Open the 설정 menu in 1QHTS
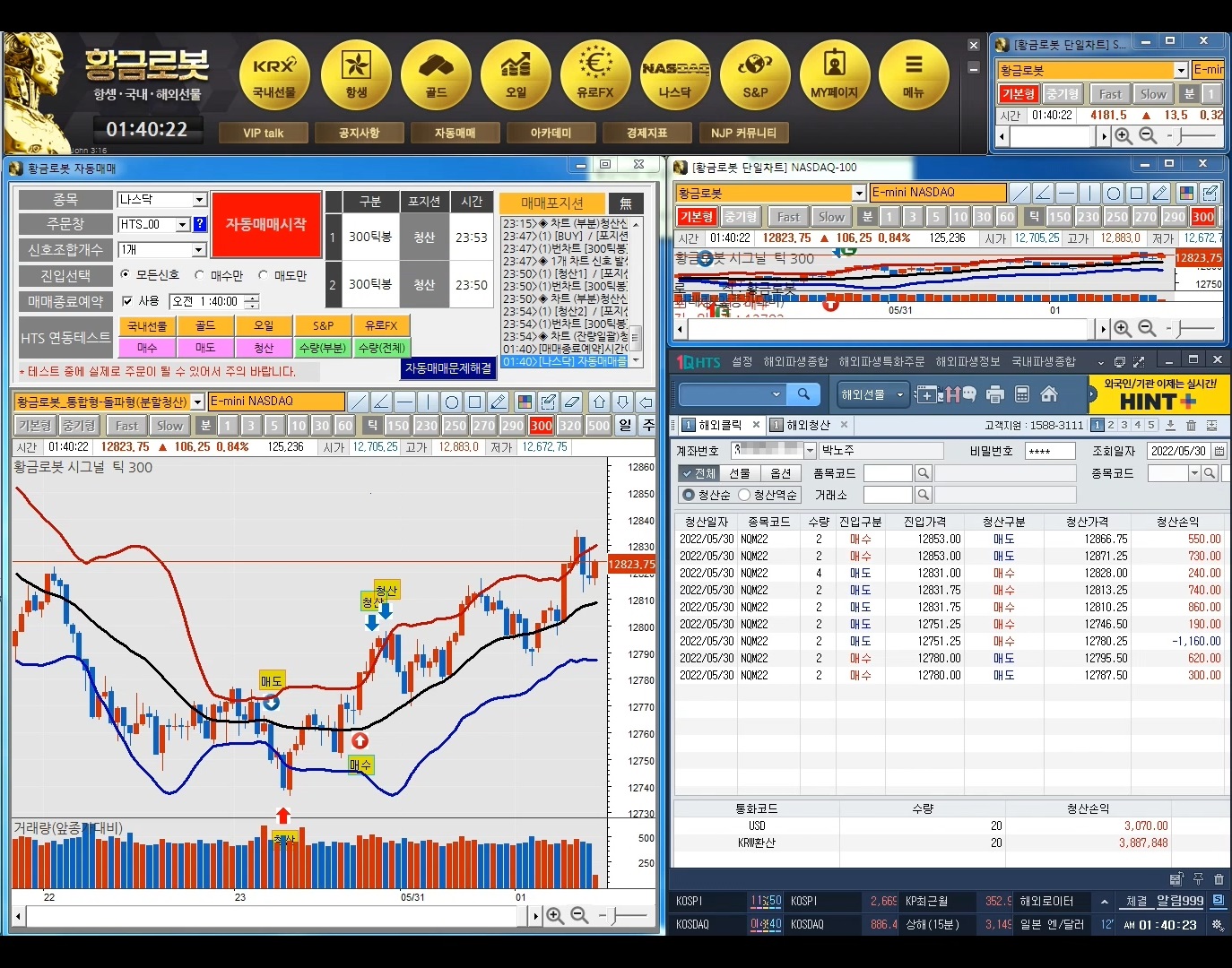Screen dimensions: 1232x968 coord(742,361)
